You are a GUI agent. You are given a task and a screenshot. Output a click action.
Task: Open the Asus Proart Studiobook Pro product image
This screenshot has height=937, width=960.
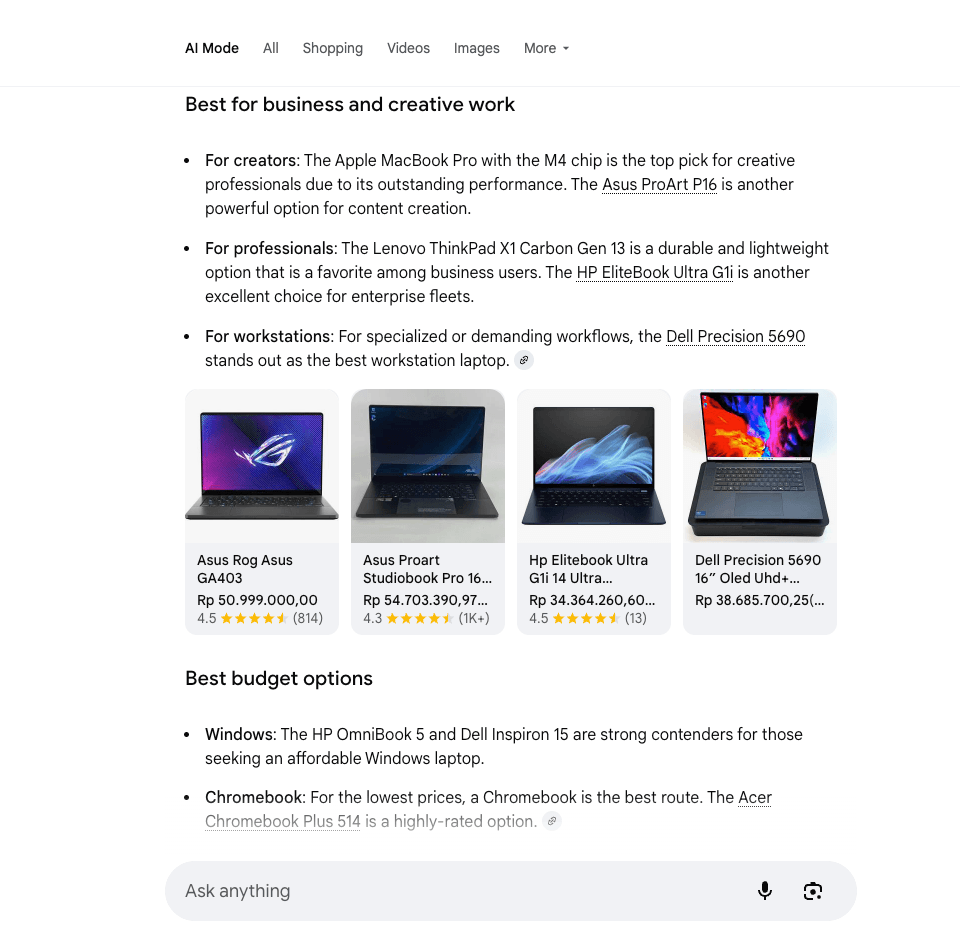click(x=428, y=466)
